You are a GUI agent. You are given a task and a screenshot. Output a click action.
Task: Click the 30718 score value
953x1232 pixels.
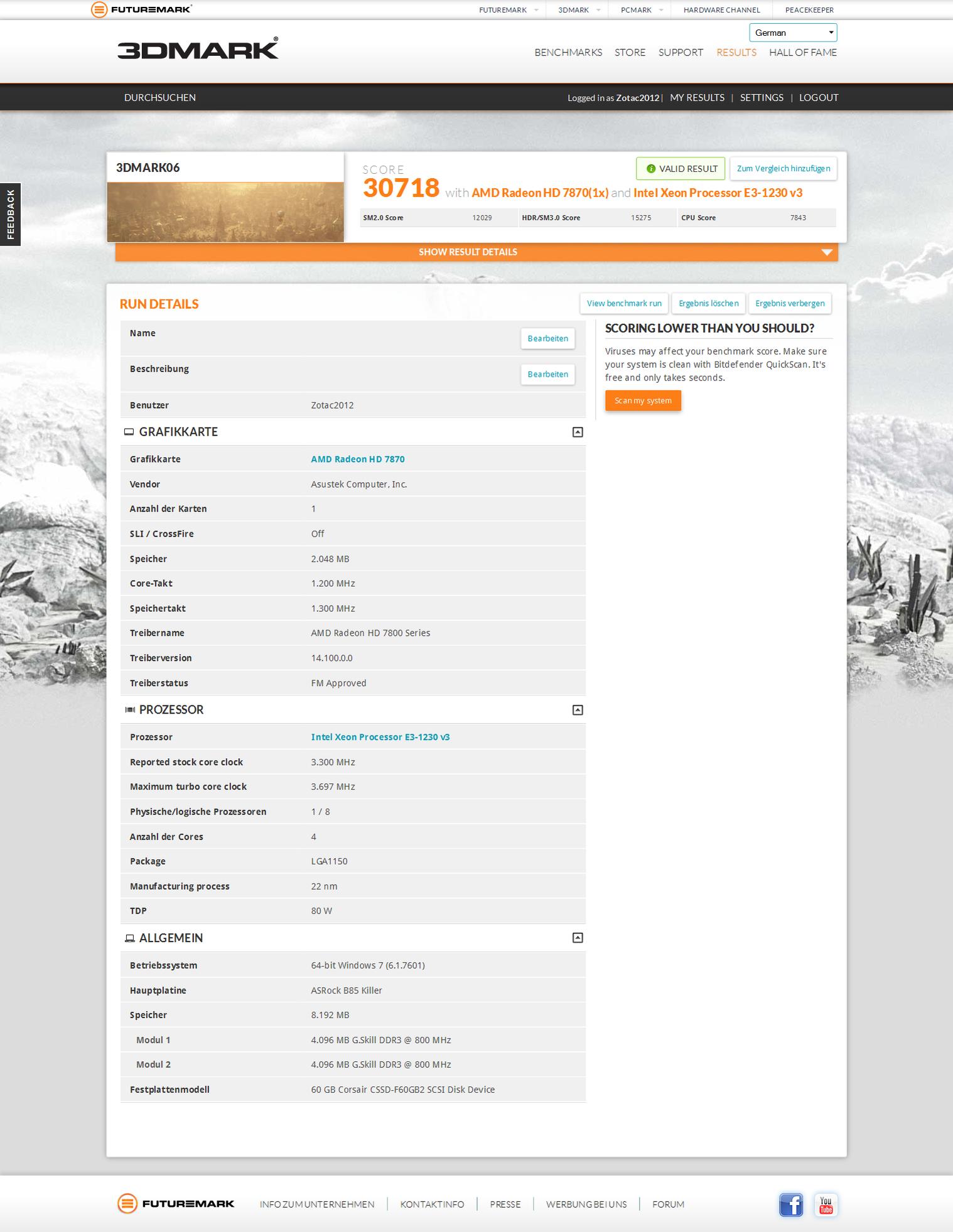tap(401, 188)
